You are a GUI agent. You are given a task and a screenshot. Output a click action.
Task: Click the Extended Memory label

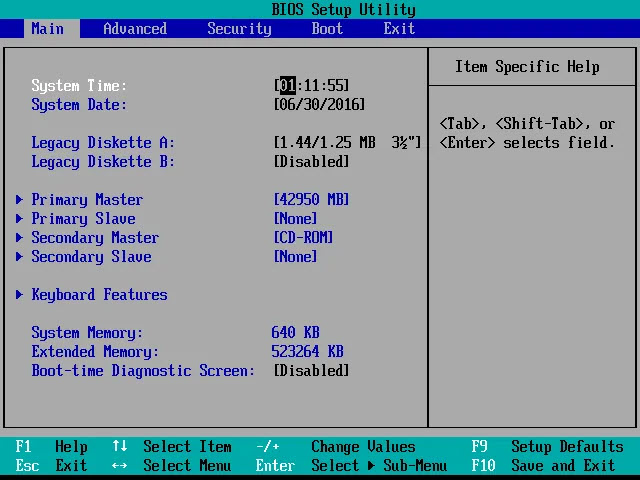coord(95,351)
